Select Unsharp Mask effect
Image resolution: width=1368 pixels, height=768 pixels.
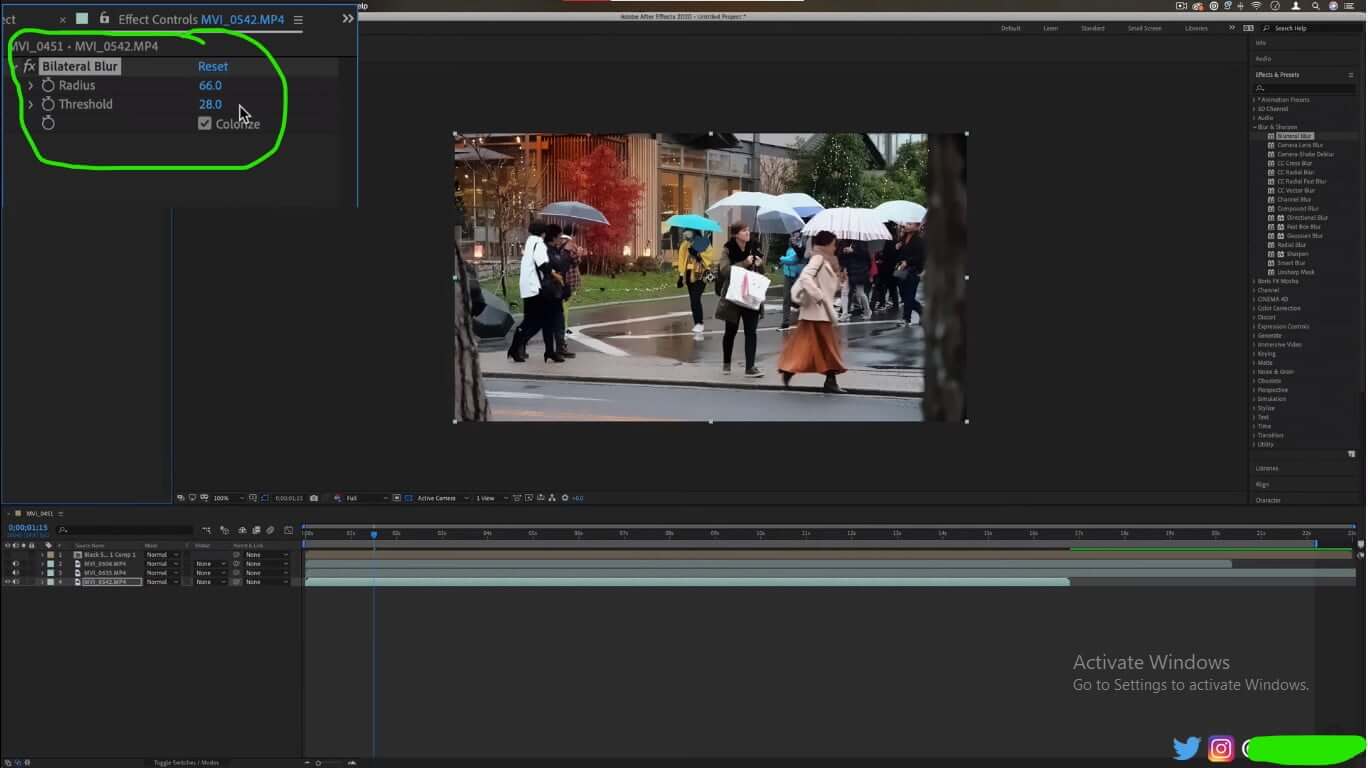coord(1296,272)
